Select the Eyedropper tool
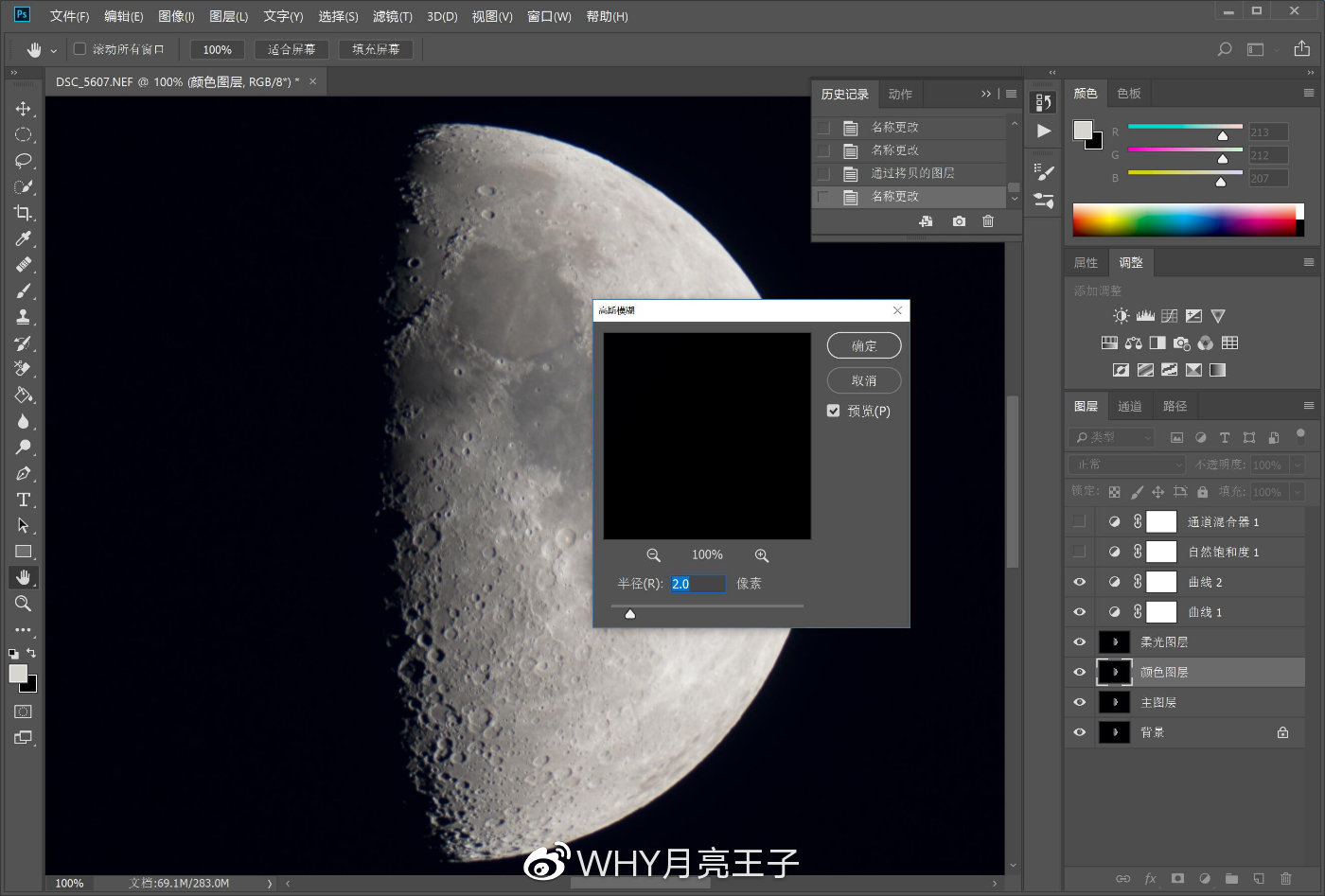Viewport: 1325px width, 896px height. (x=23, y=238)
